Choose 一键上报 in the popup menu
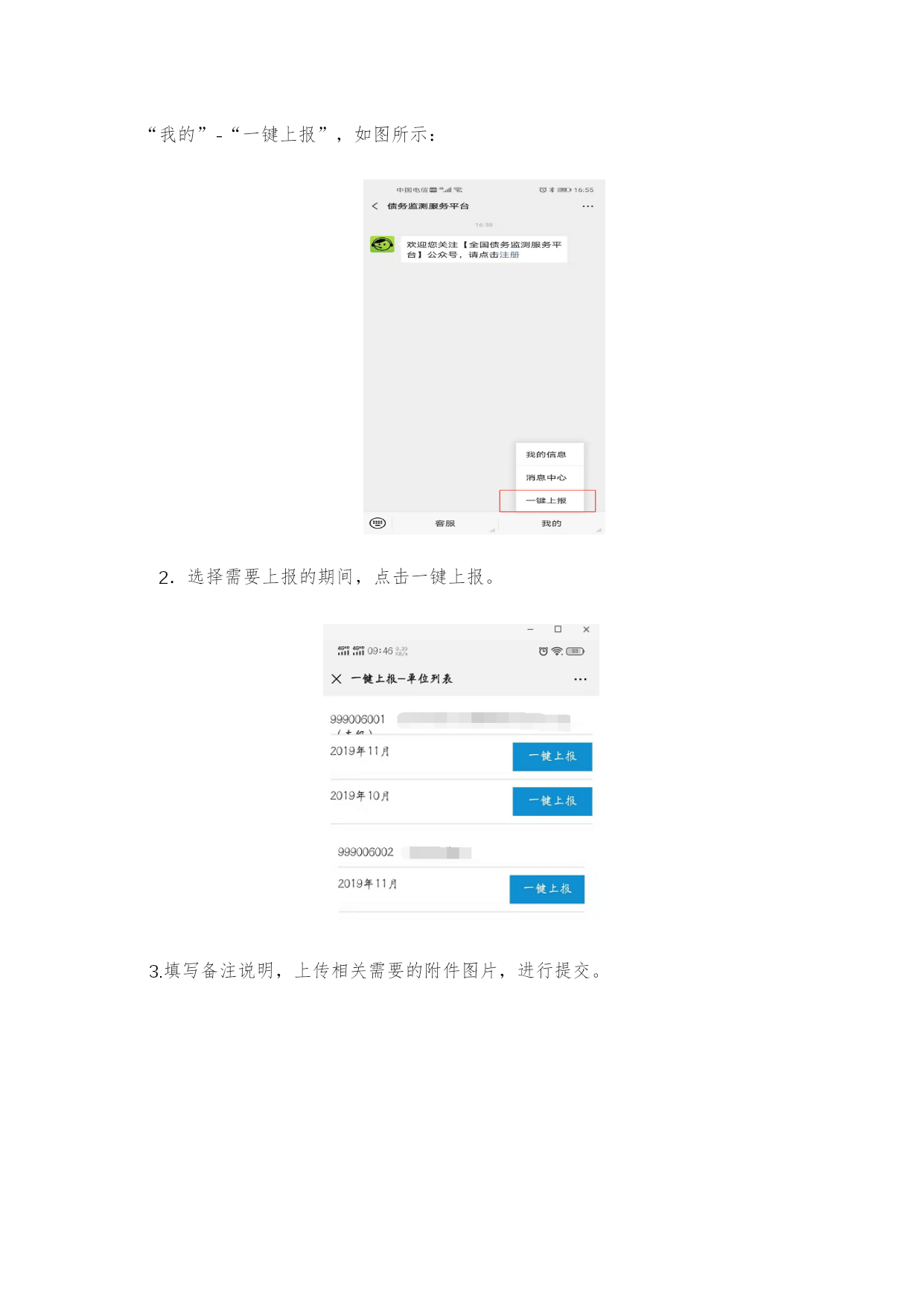924x1306 pixels. 547,500
